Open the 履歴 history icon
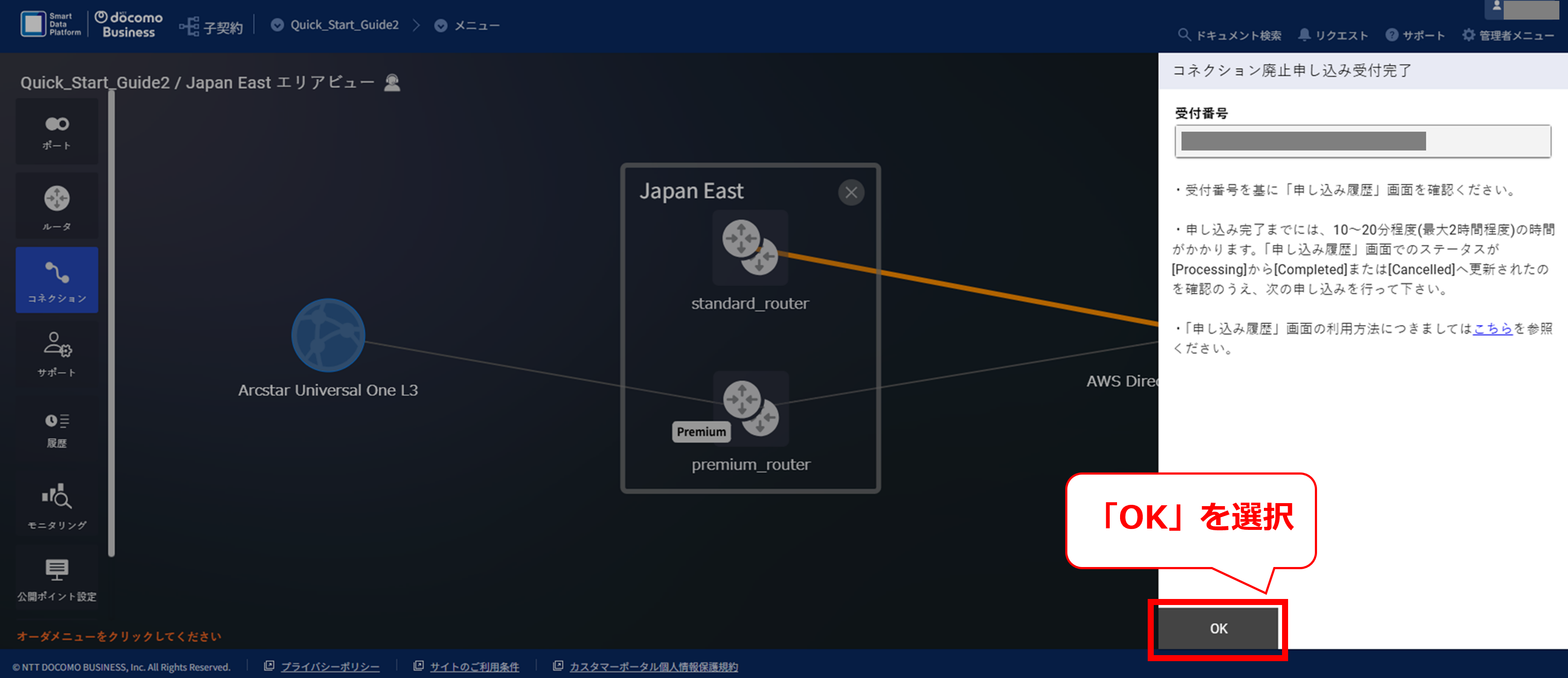 (57, 430)
